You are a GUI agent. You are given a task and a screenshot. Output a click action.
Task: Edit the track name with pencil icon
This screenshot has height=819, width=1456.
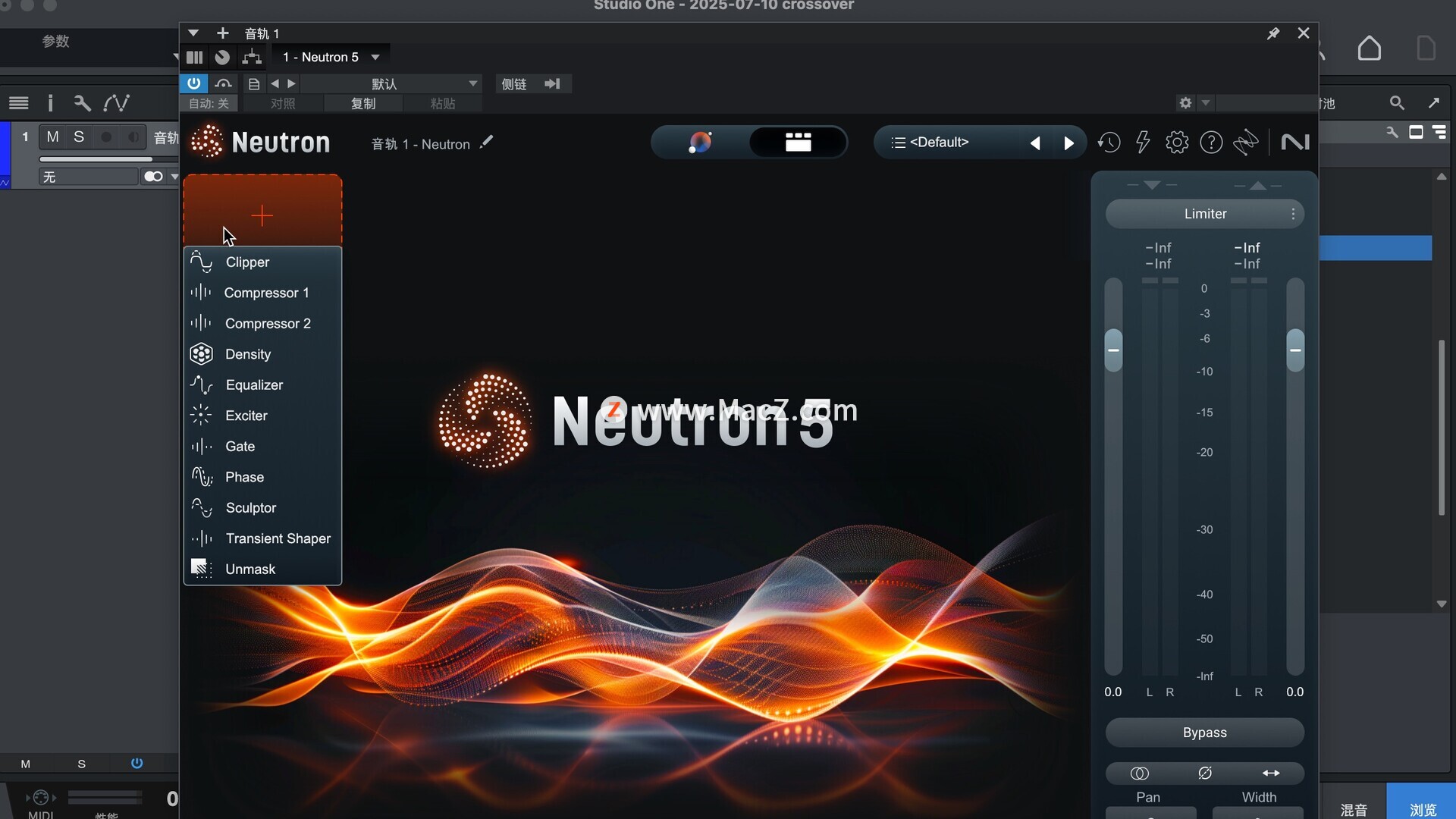tap(486, 142)
